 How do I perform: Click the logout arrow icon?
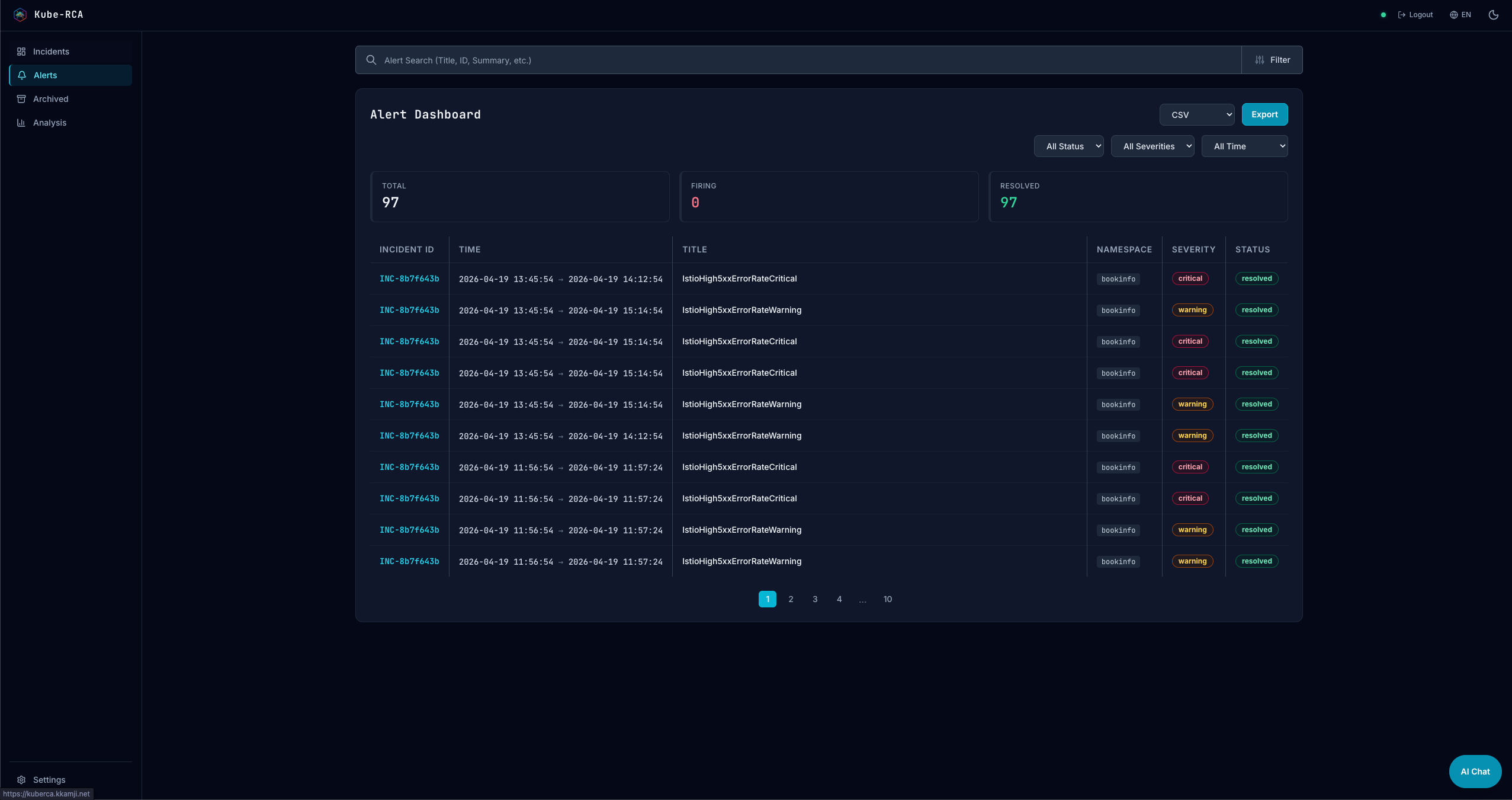pyautogui.click(x=1402, y=15)
